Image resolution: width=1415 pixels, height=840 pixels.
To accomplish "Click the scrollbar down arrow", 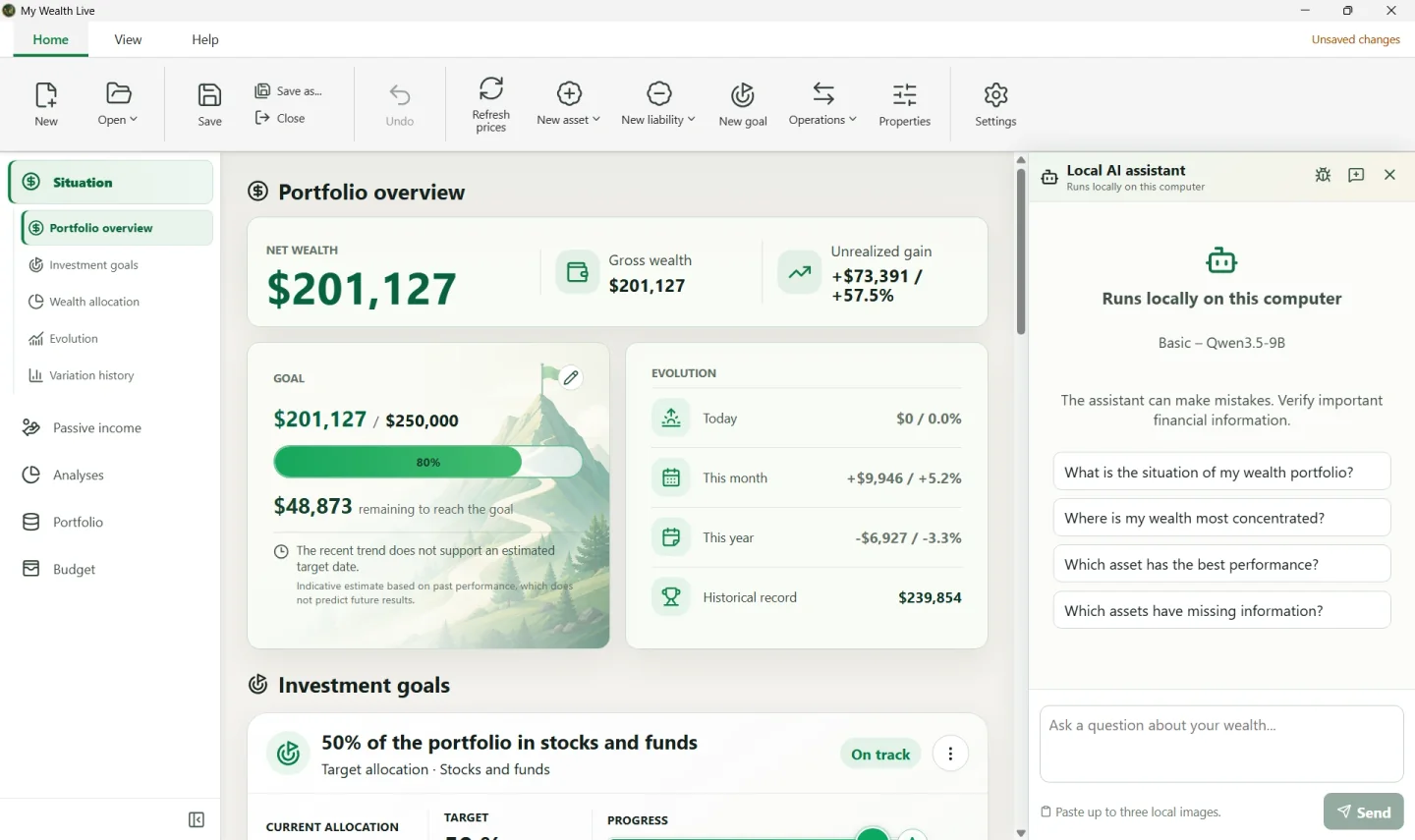I will [x=1021, y=833].
